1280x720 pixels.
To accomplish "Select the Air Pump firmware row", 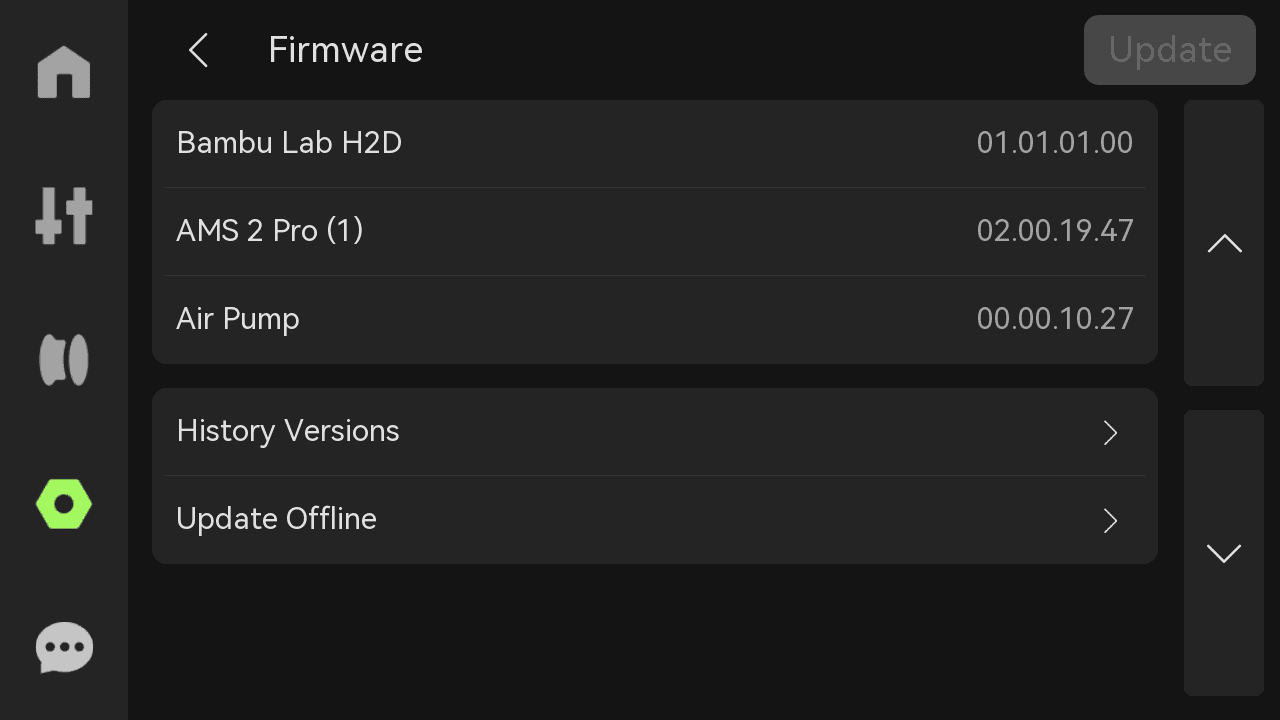I will (655, 320).
